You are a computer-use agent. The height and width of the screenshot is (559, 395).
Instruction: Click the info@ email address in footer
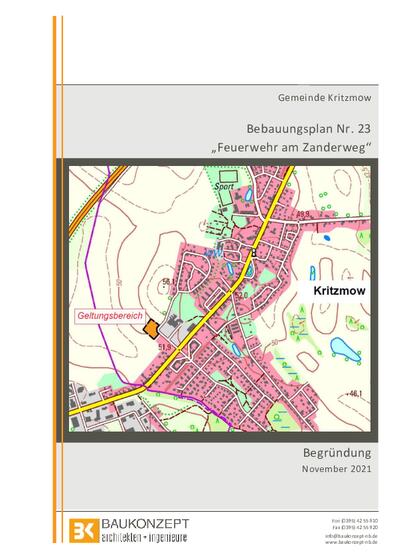click(351, 536)
